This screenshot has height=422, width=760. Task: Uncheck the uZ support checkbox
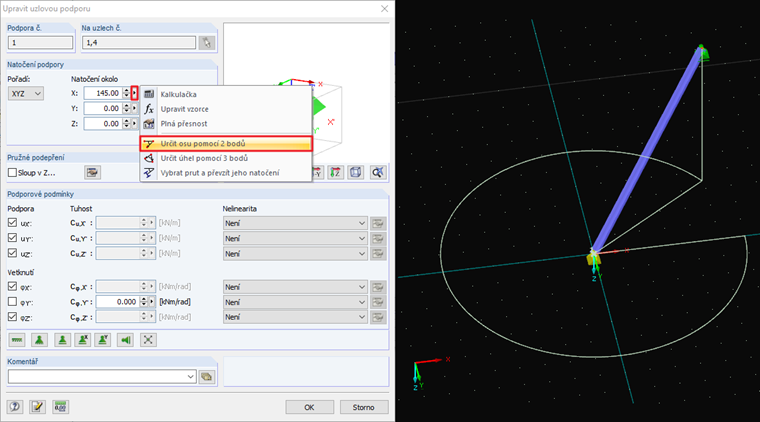click(12, 253)
